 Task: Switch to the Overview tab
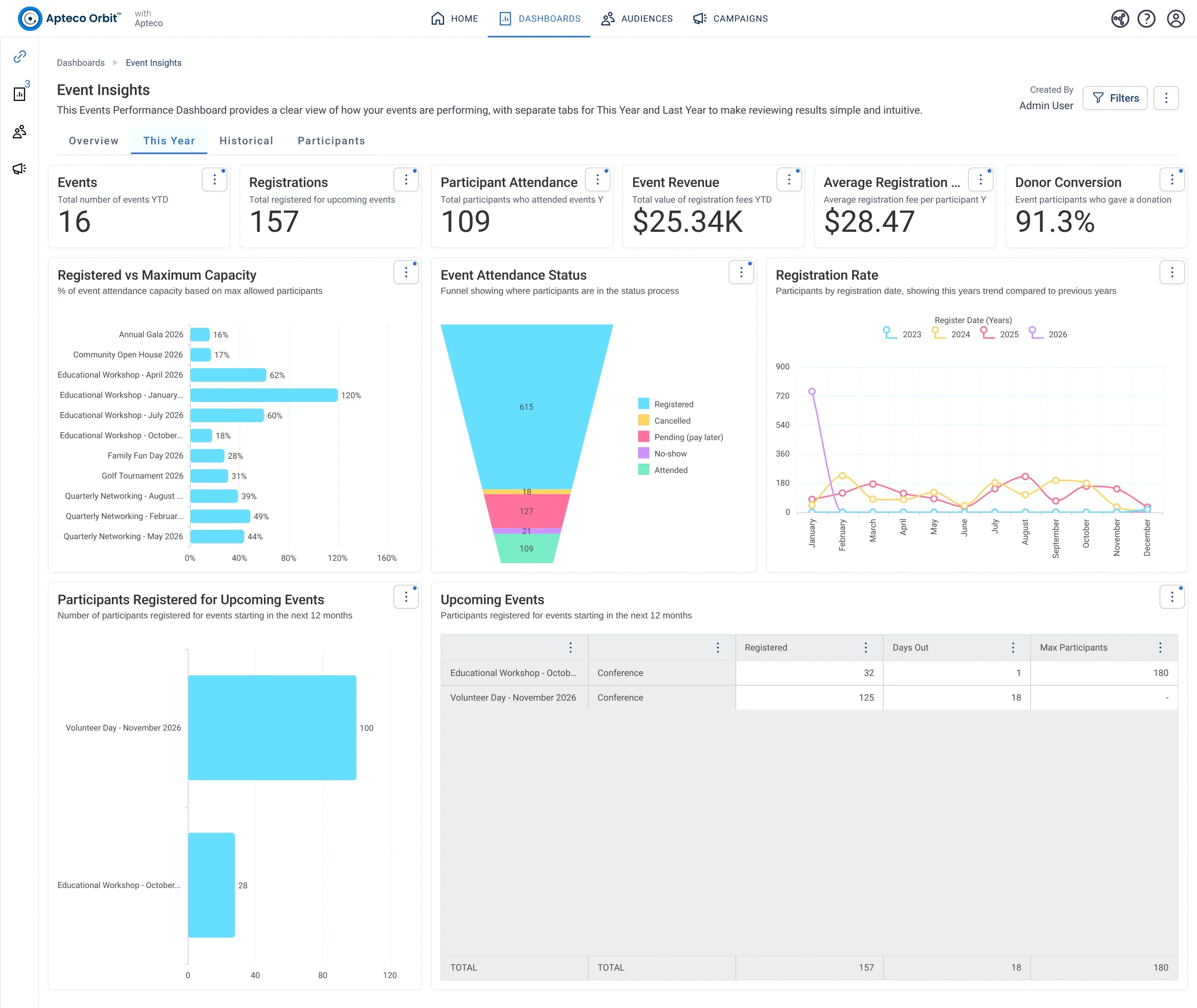pos(94,140)
